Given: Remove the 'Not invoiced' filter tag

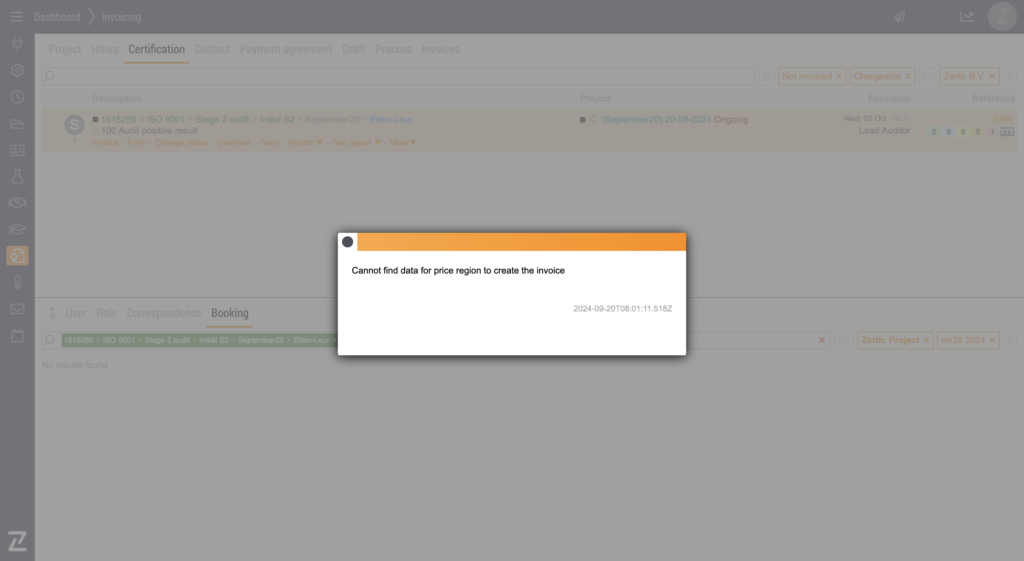Looking at the screenshot, I should coord(839,76).
